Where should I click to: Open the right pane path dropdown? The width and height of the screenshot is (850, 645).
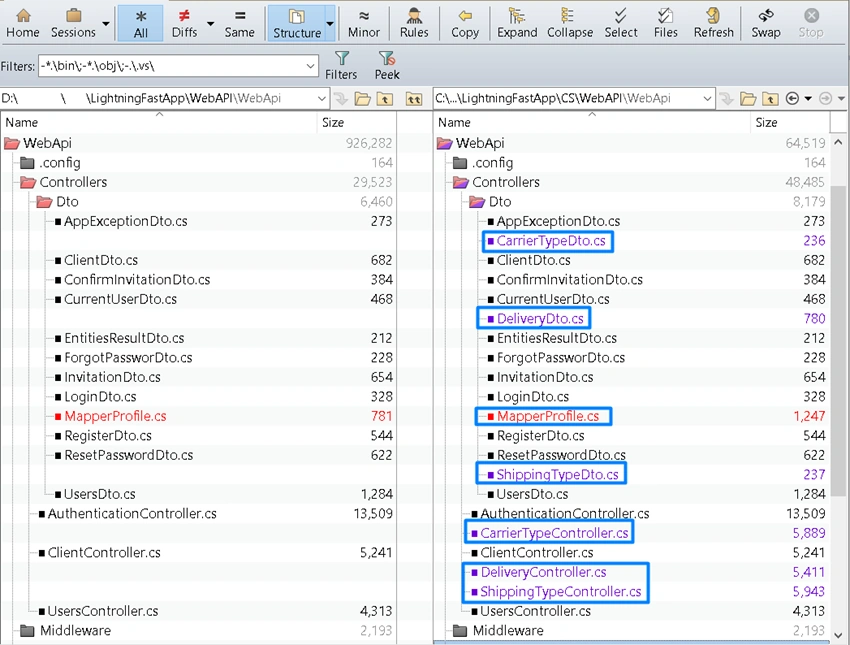click(x=707, y=99)
